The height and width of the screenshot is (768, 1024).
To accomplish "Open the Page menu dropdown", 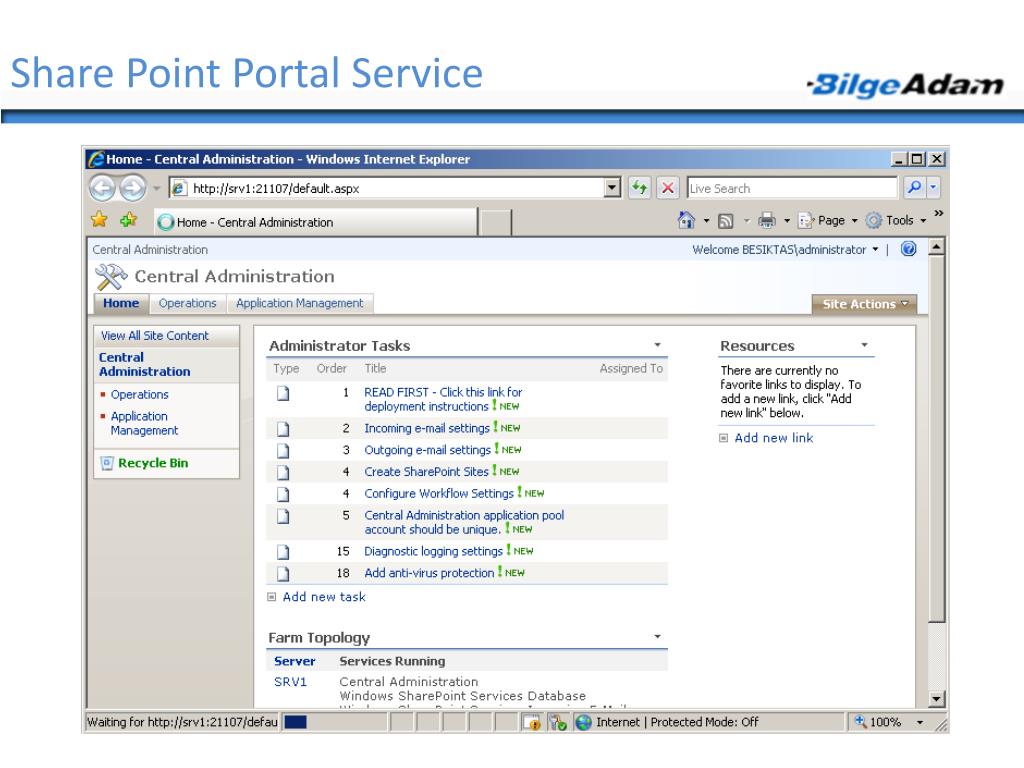I will point(854,221).
